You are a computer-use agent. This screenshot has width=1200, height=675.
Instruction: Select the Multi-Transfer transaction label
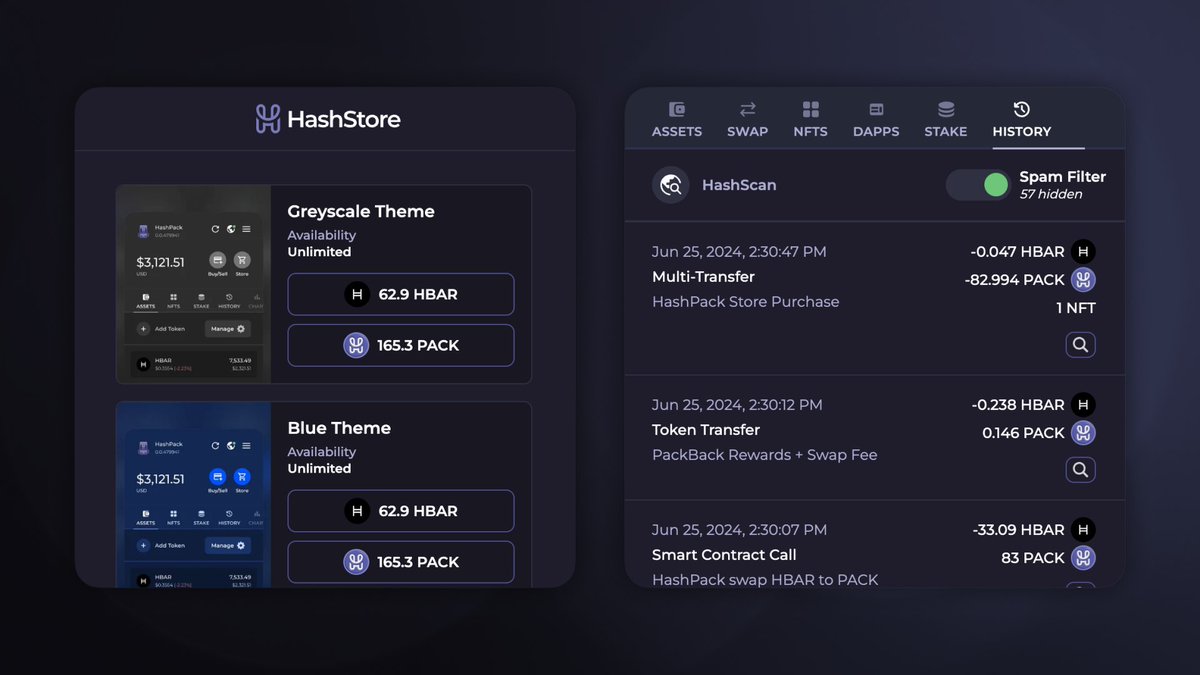[703, 277]
